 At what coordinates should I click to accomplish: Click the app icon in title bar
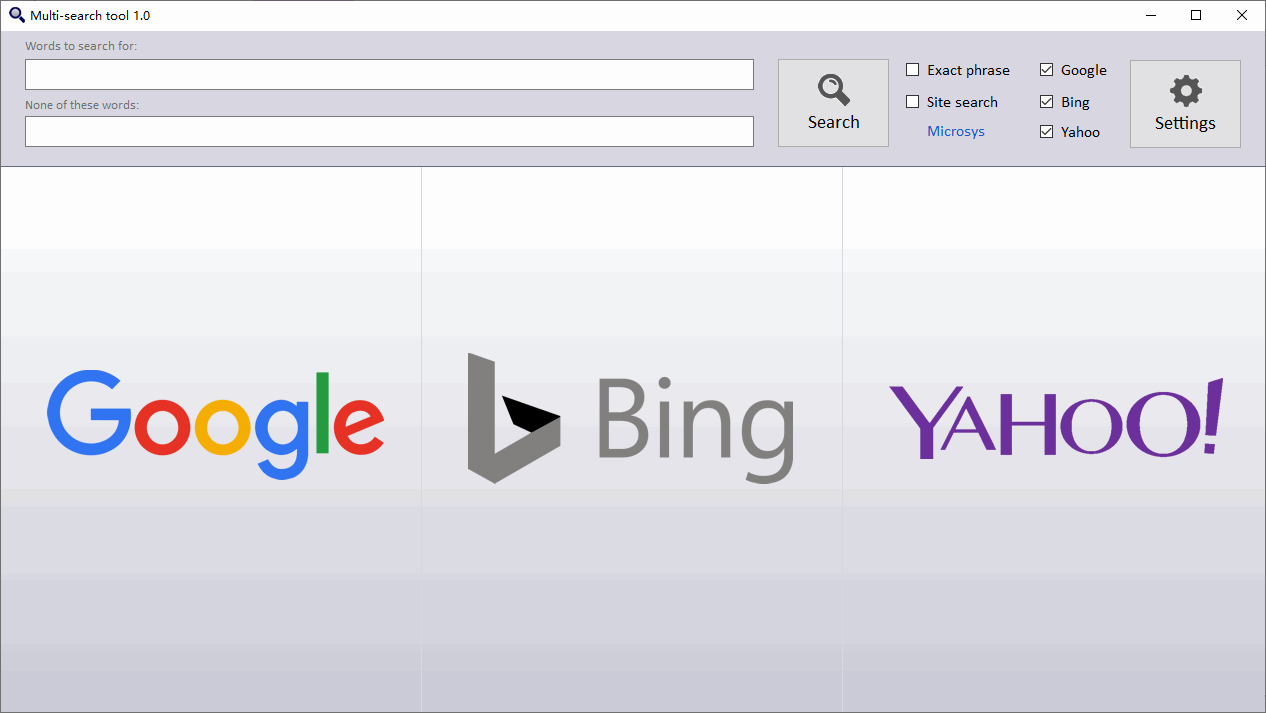16,15
